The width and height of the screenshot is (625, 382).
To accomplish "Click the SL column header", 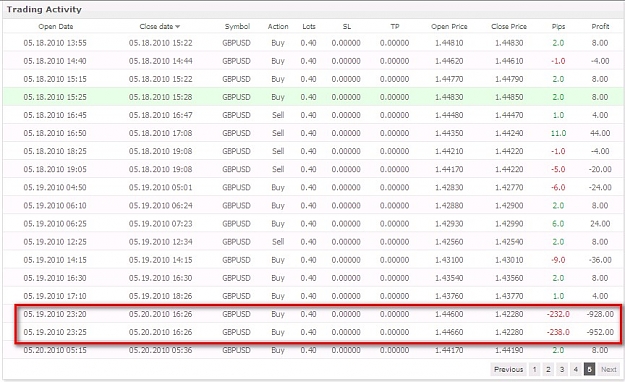I will (347, 27).
